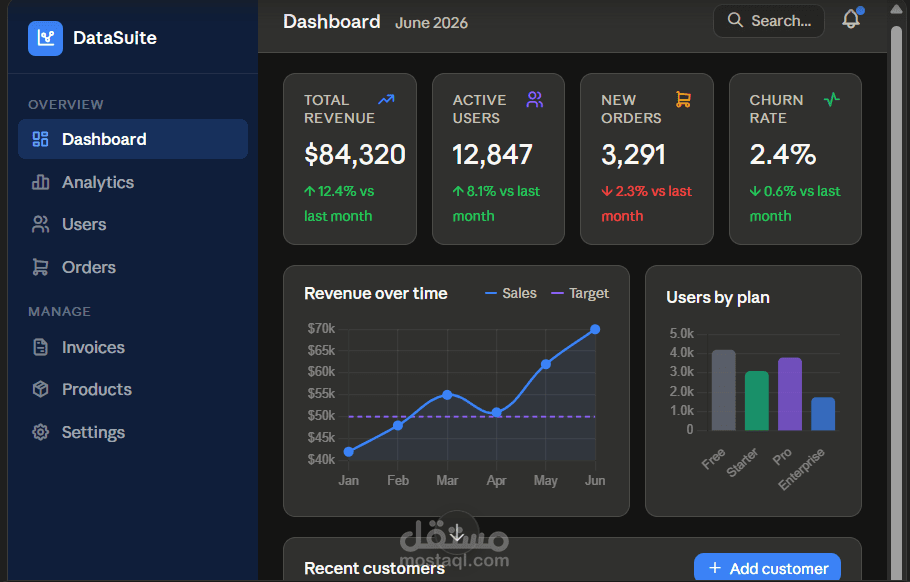
Task: Click the Add customer button
Action: click(767, 567)
